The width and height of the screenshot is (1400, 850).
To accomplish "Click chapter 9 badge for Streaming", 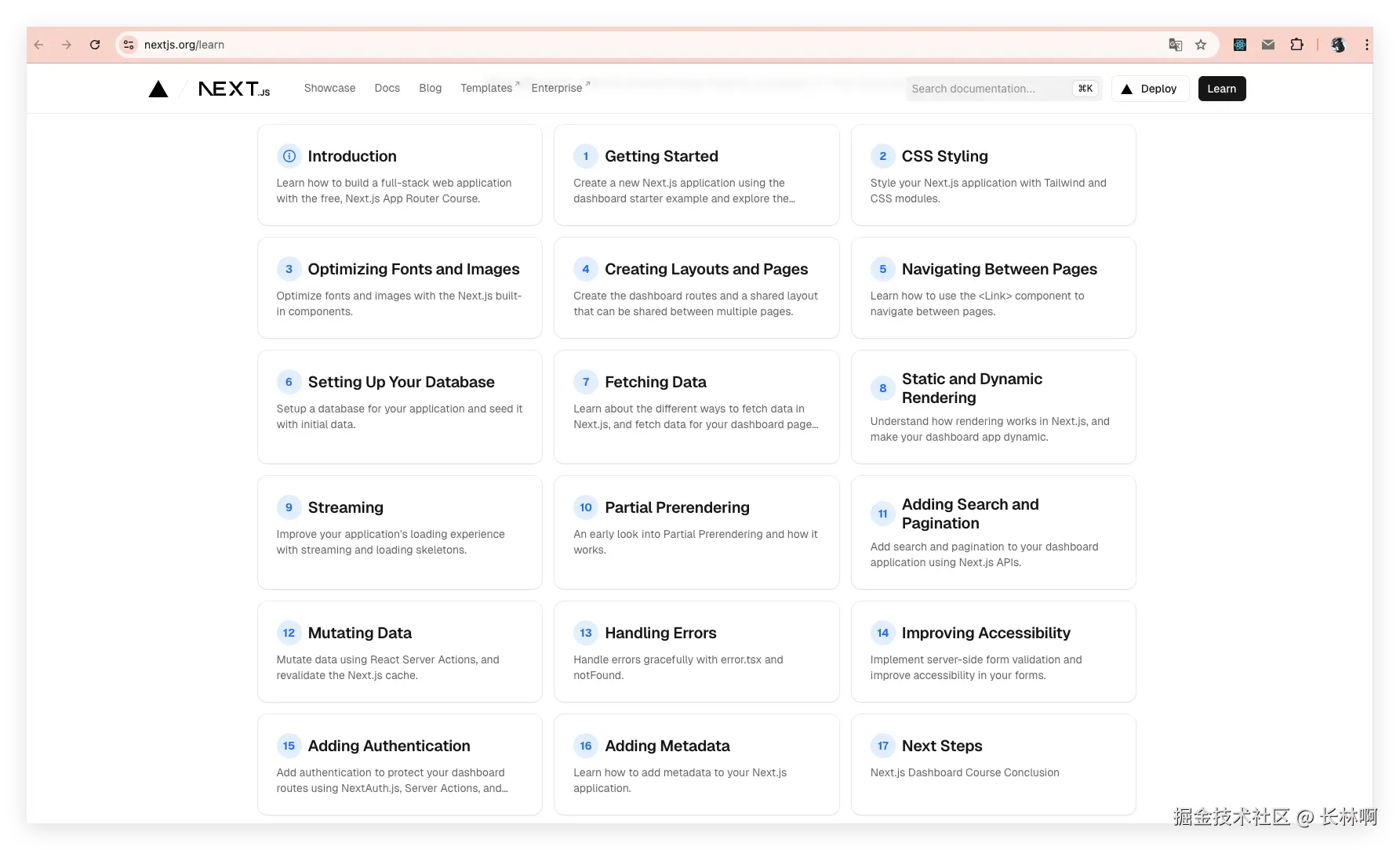I will [x=289, y=507].
